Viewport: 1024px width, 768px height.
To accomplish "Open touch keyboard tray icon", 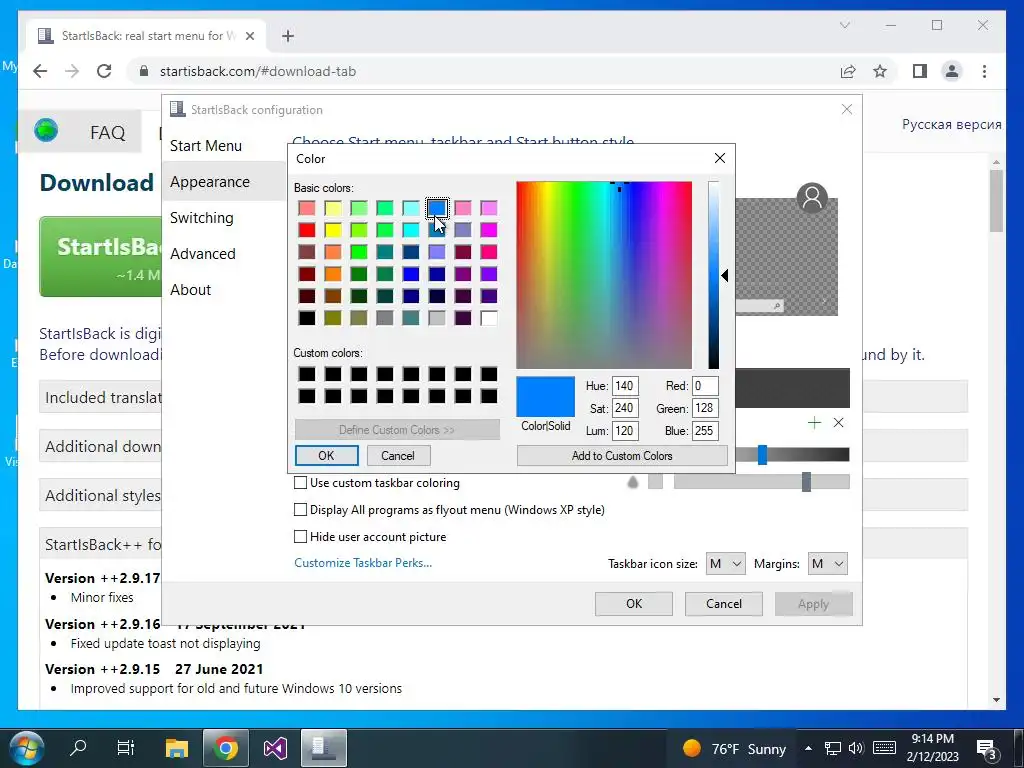I will coord(884,748).
